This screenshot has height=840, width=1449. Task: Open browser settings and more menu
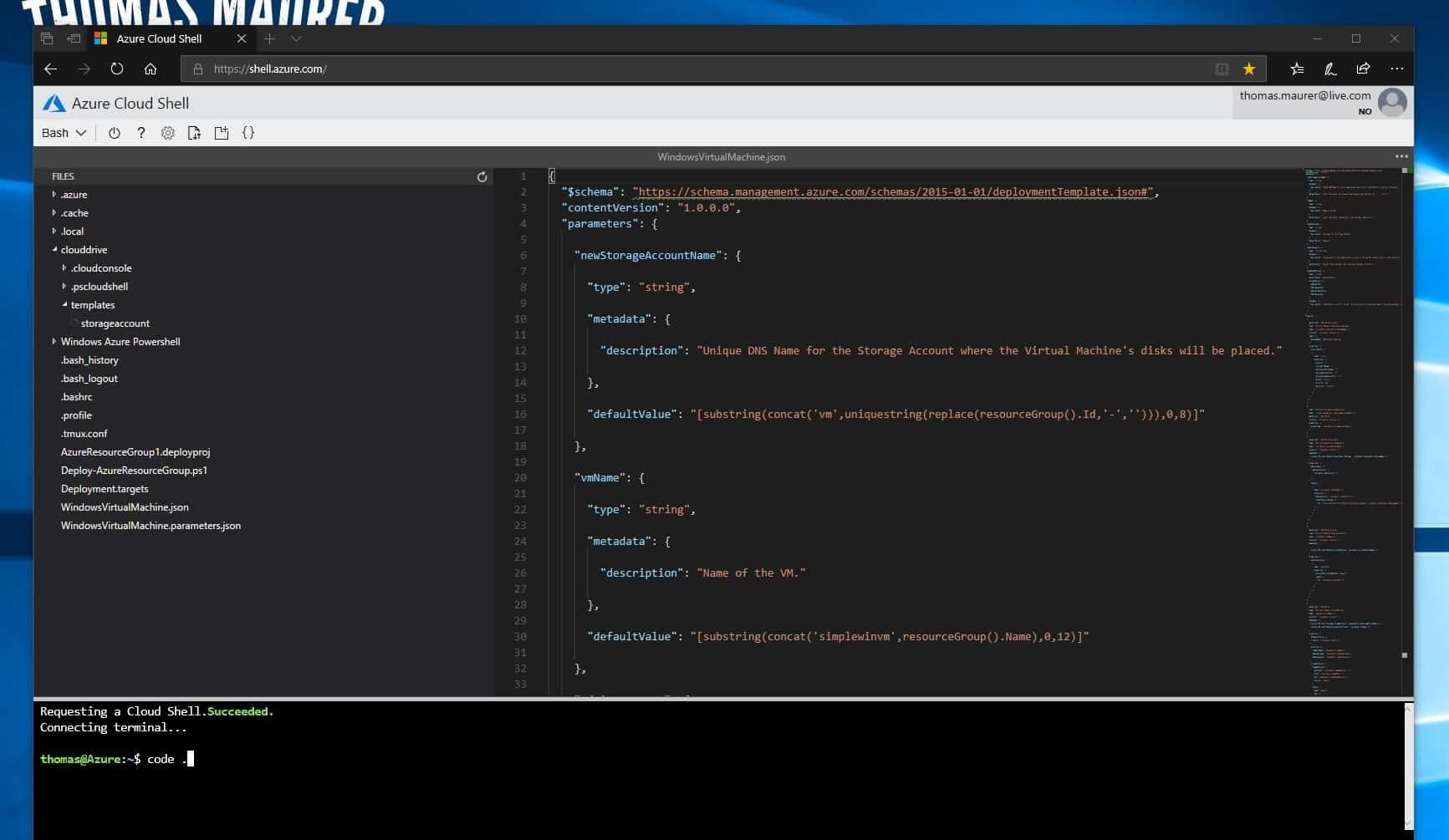point(1396,69)
